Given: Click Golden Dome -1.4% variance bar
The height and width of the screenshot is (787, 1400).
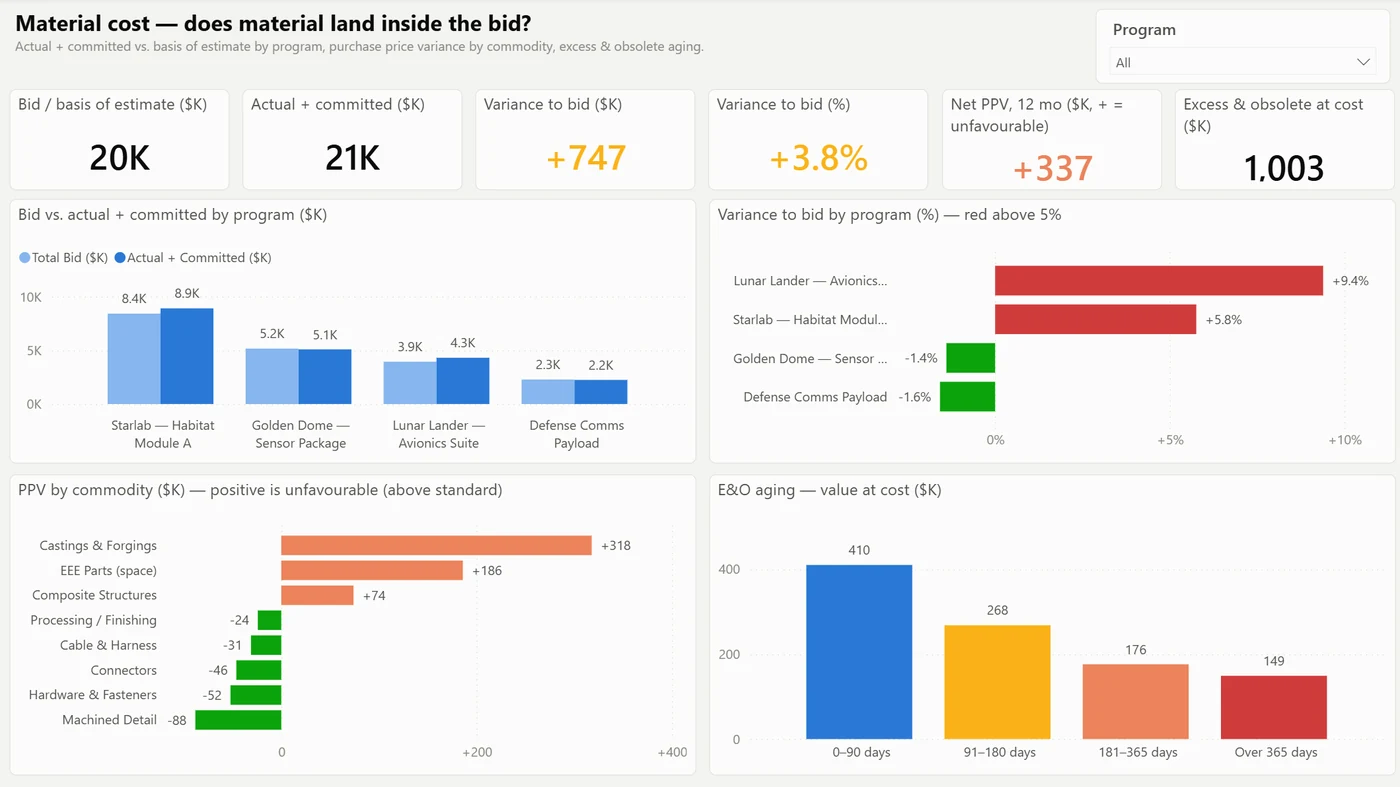Looking at the screenshot, I should coord(970,358).
